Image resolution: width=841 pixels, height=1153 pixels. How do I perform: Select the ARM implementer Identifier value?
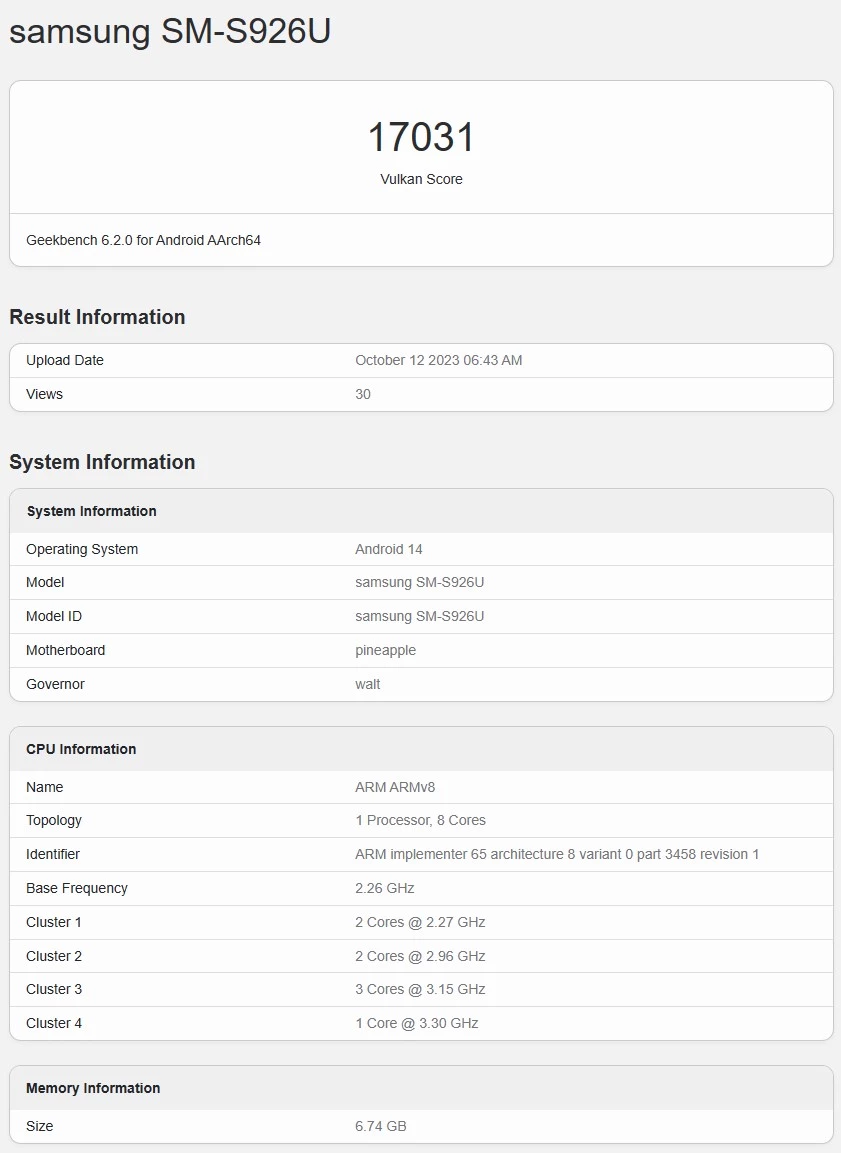(x=557, y=854)
